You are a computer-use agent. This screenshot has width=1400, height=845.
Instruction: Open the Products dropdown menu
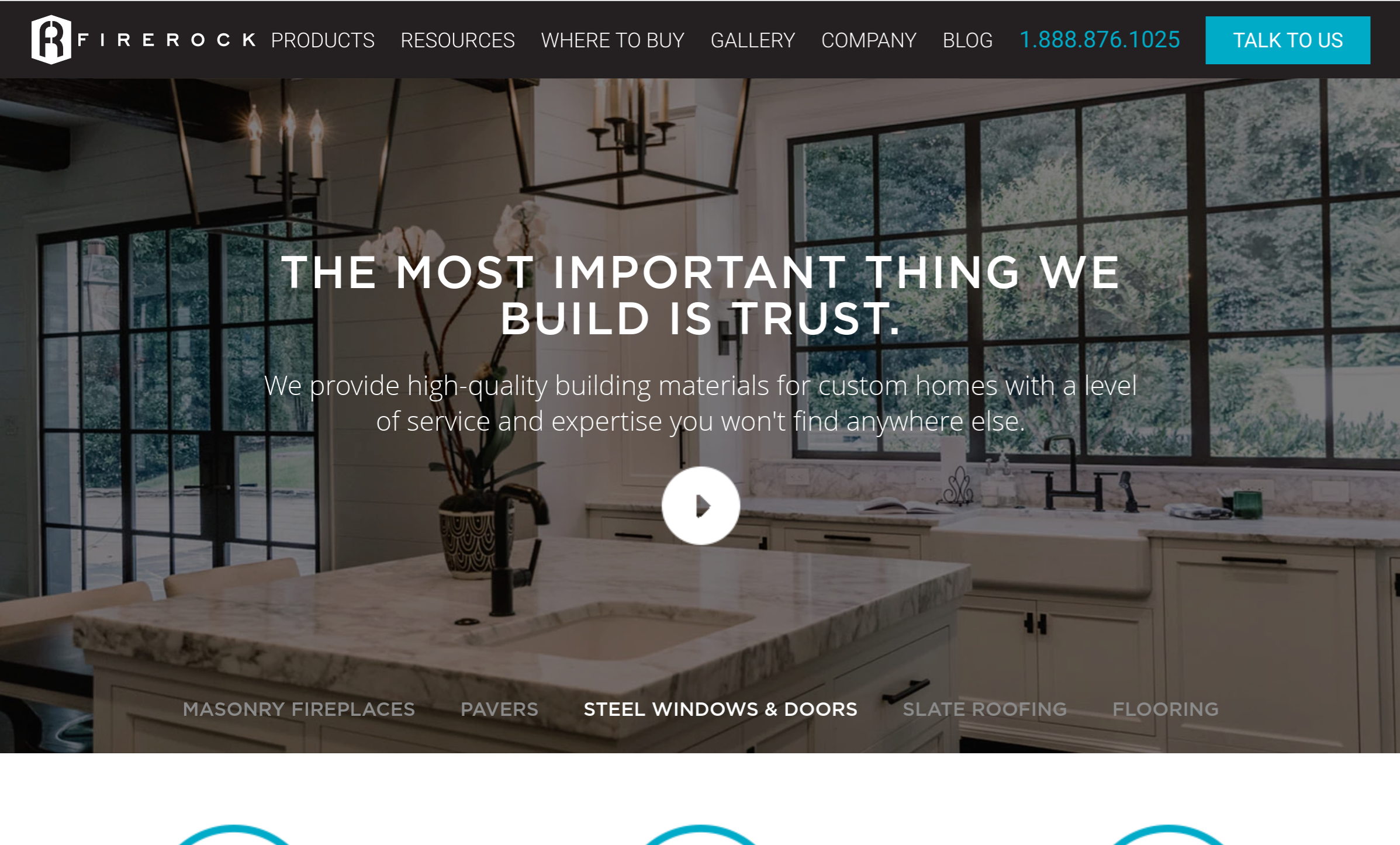pyautogui.click(x=322, y=40)
